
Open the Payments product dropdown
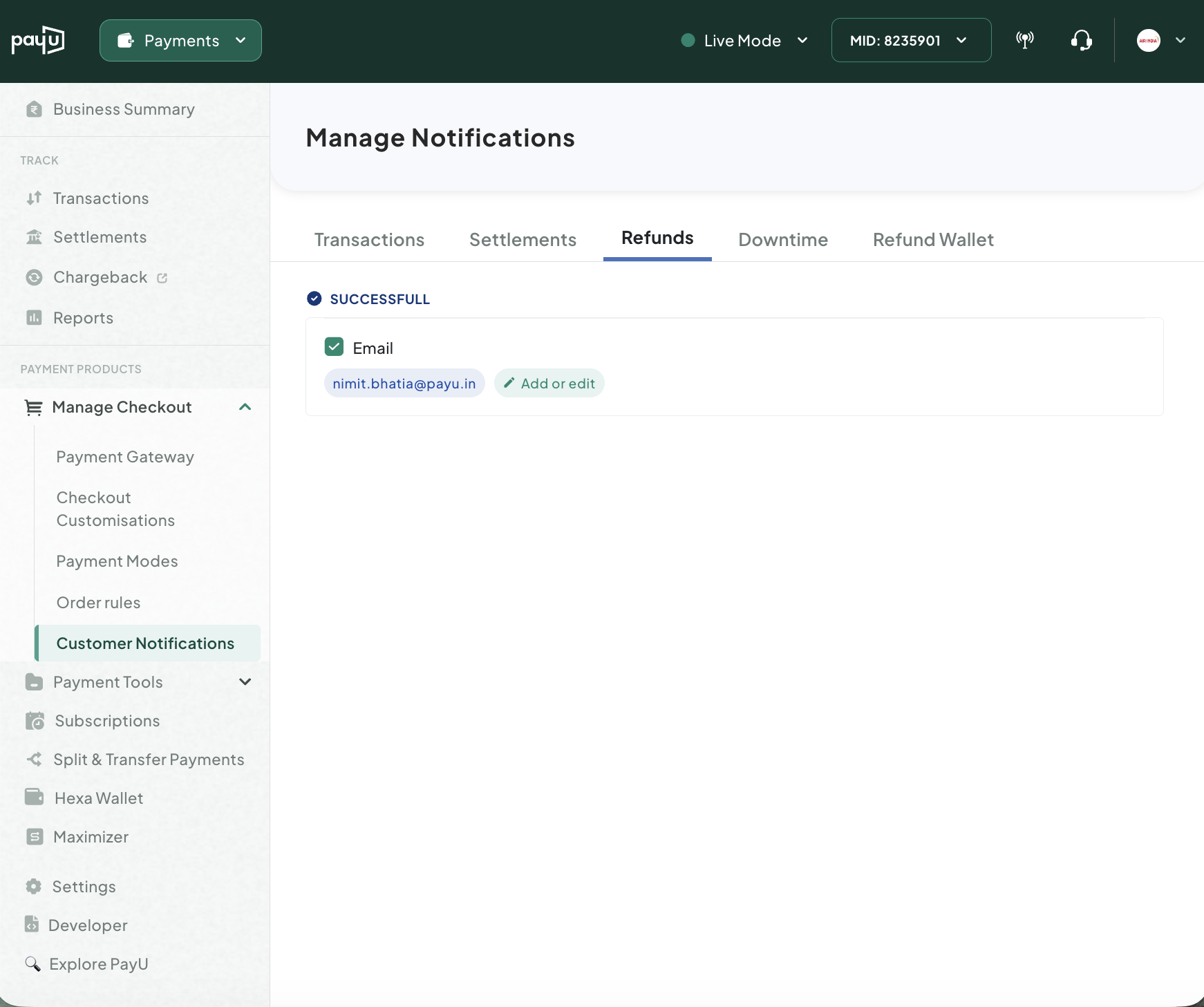[180, 40]
